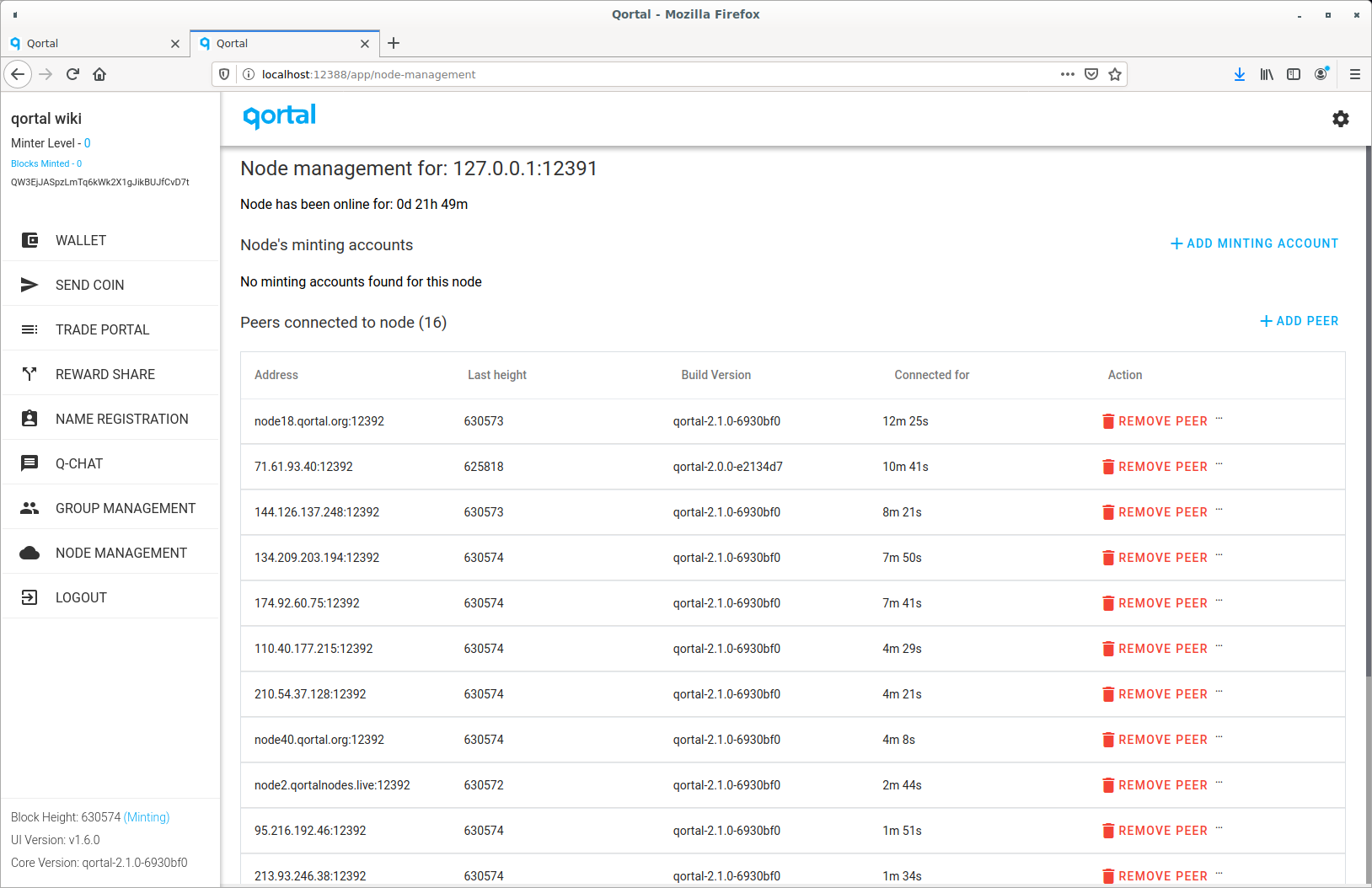Open Q-CHAT section
The height and width of the screenshot is (888, 1372).
pyautogui.click(x=110, y=463)
